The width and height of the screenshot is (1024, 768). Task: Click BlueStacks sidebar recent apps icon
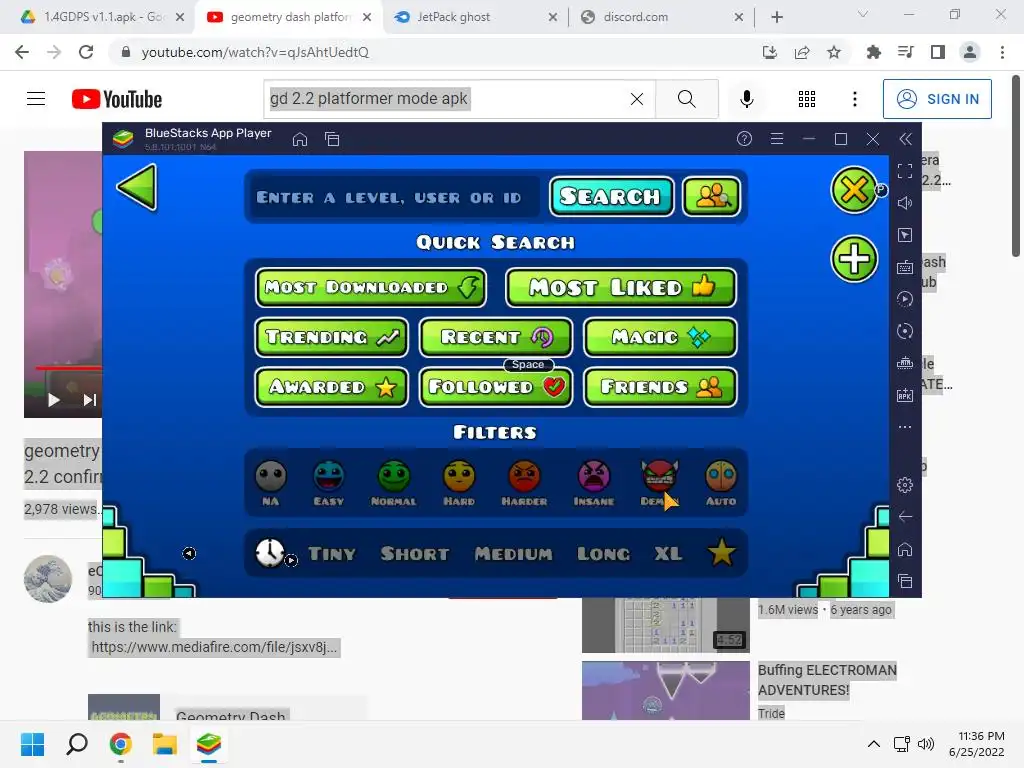(904, 581)
